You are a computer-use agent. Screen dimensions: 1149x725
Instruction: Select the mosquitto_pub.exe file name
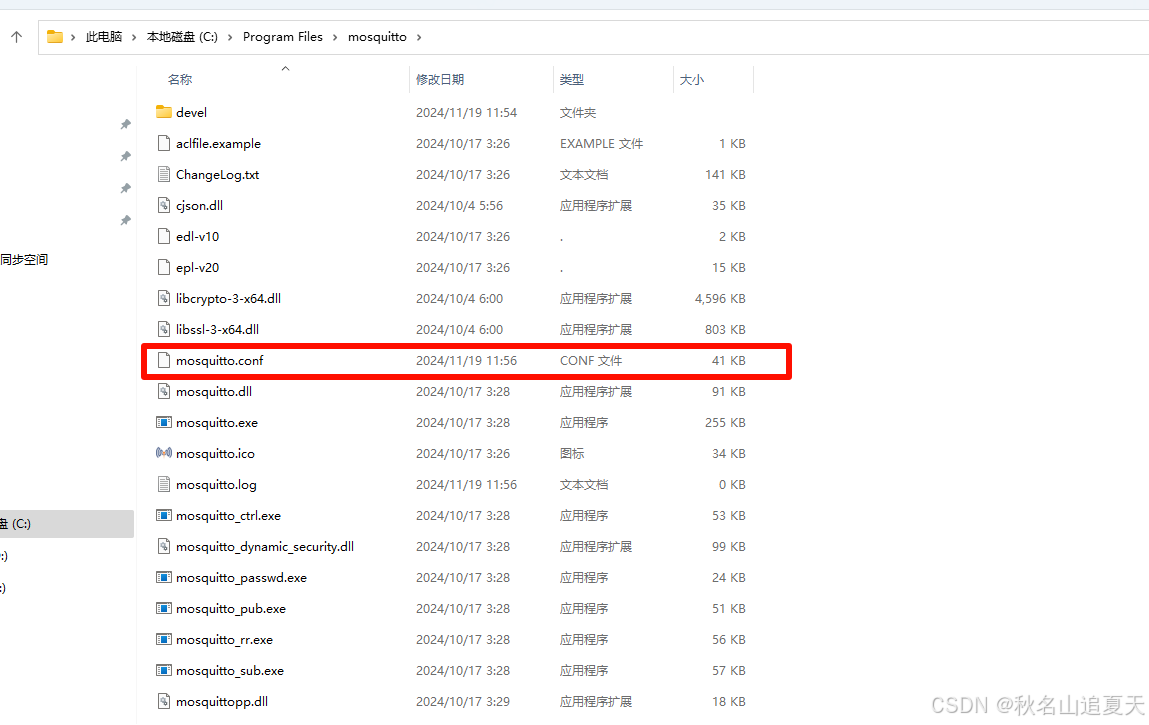click(x=231, y=608)
